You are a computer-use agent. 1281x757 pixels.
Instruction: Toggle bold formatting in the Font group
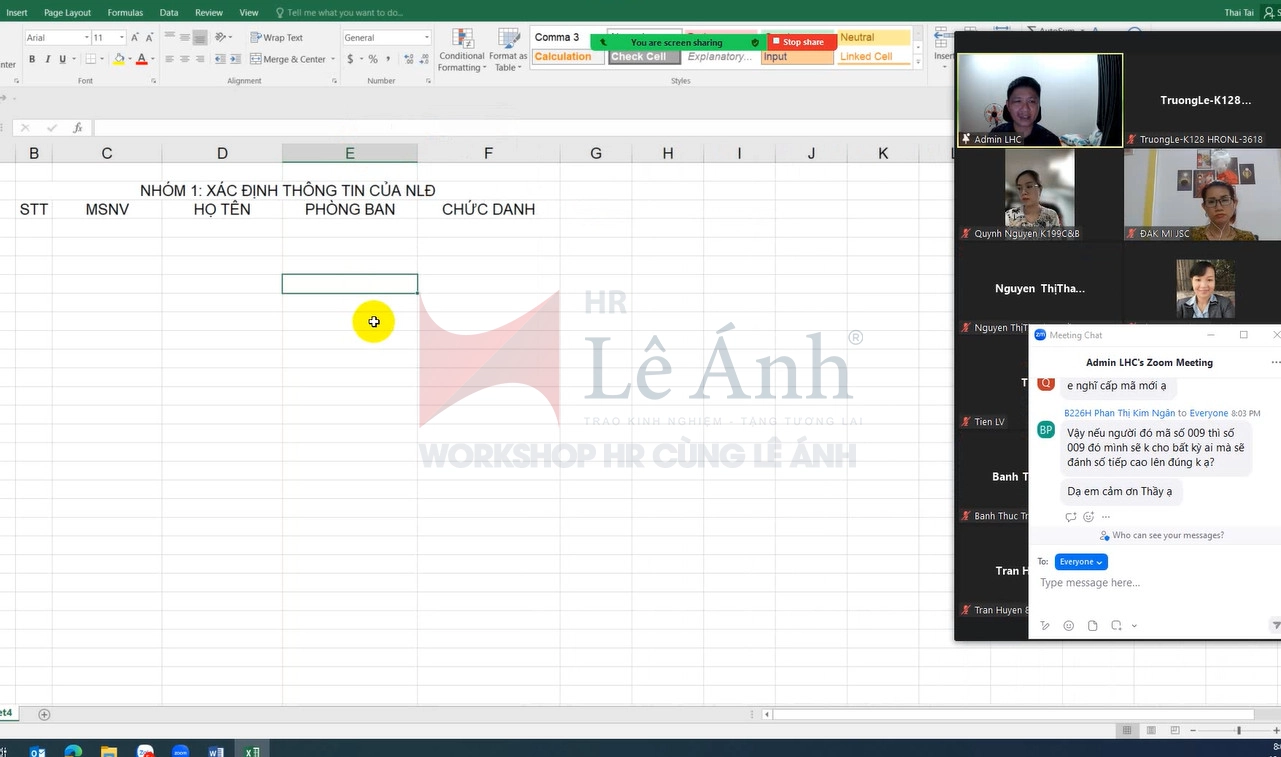pos(32,59)
